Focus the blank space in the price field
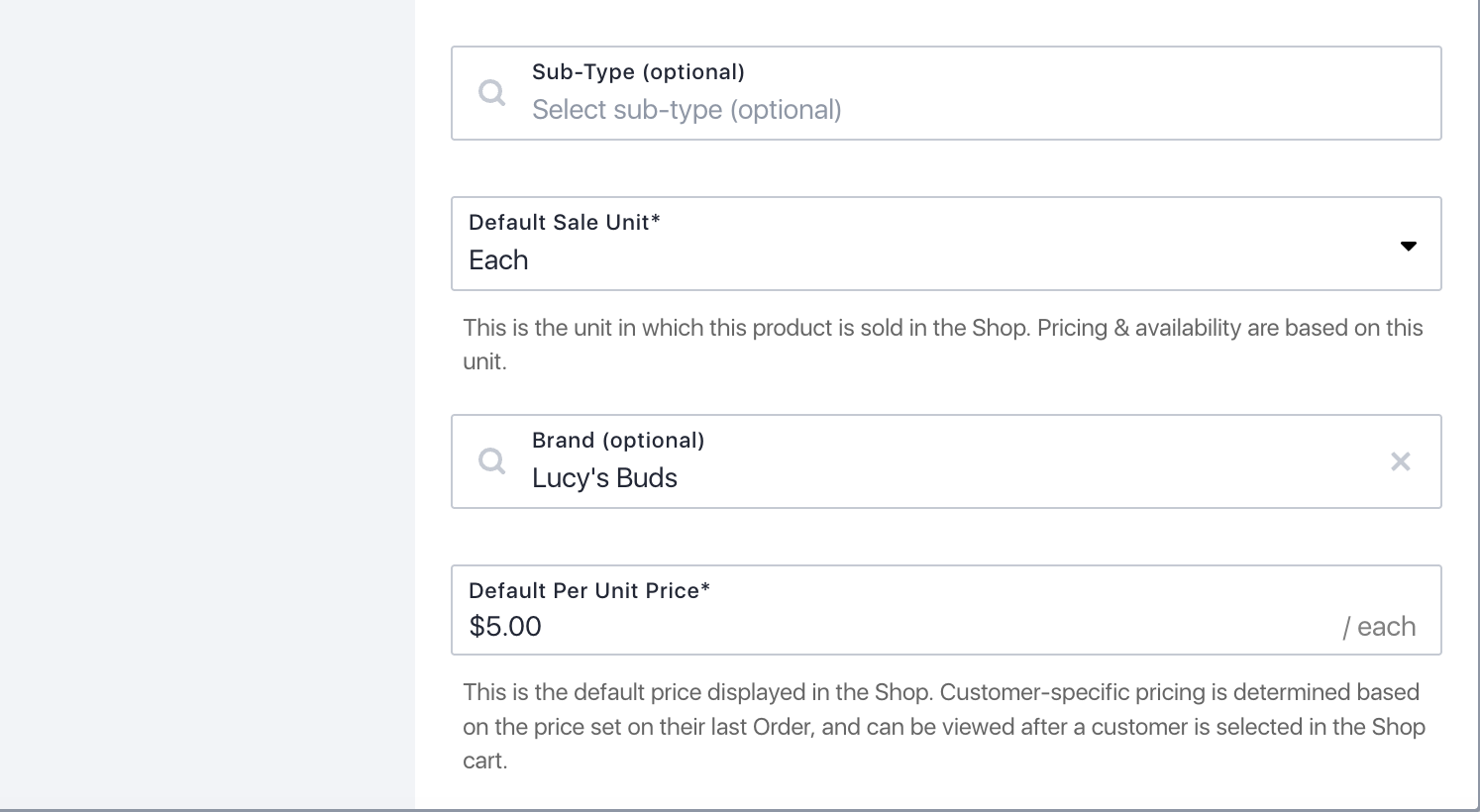1480x812 pixels. coord(941,626)
